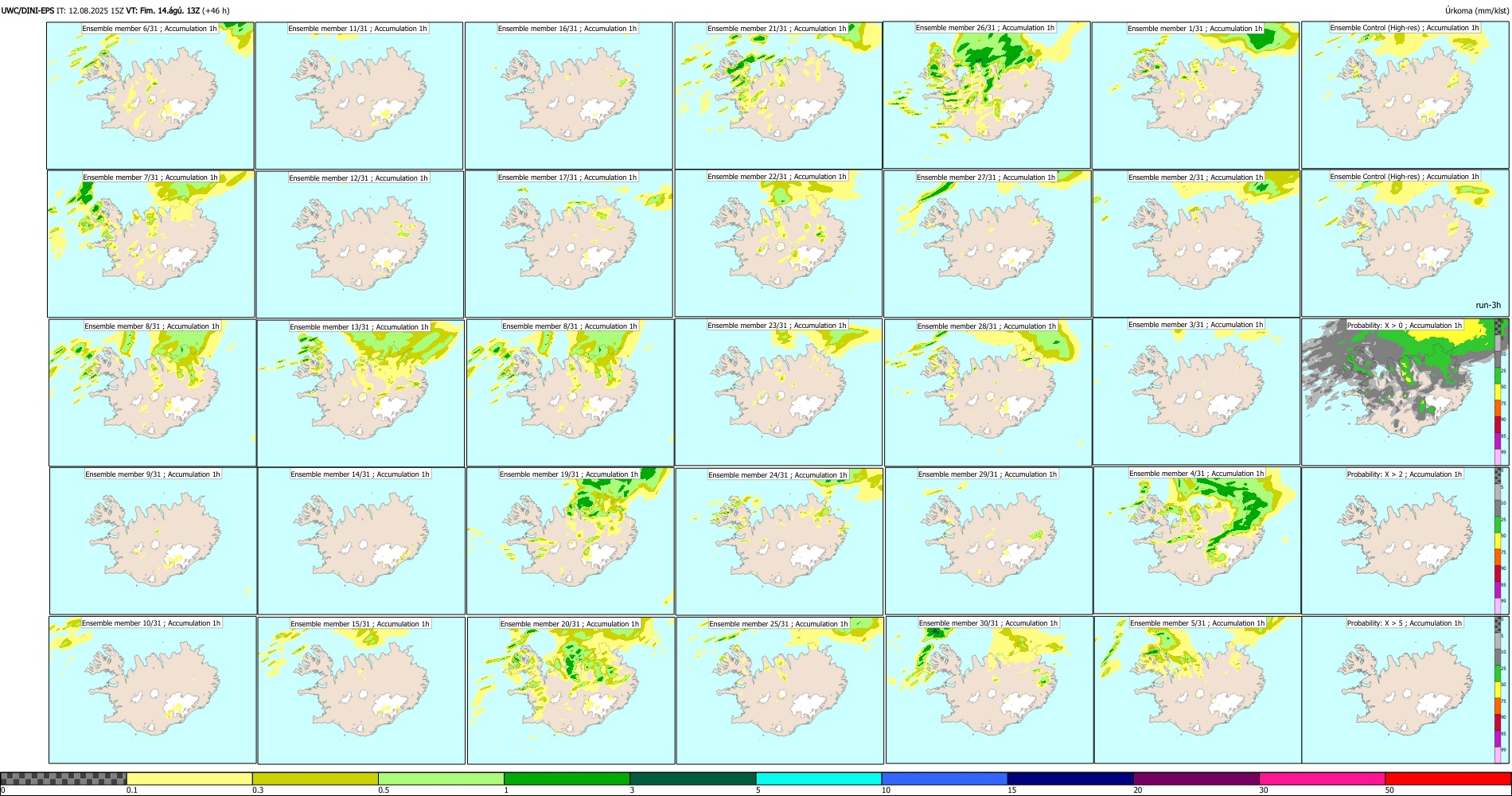
Task: Open the Ensemble member 22/31 map
Action: 778,243
